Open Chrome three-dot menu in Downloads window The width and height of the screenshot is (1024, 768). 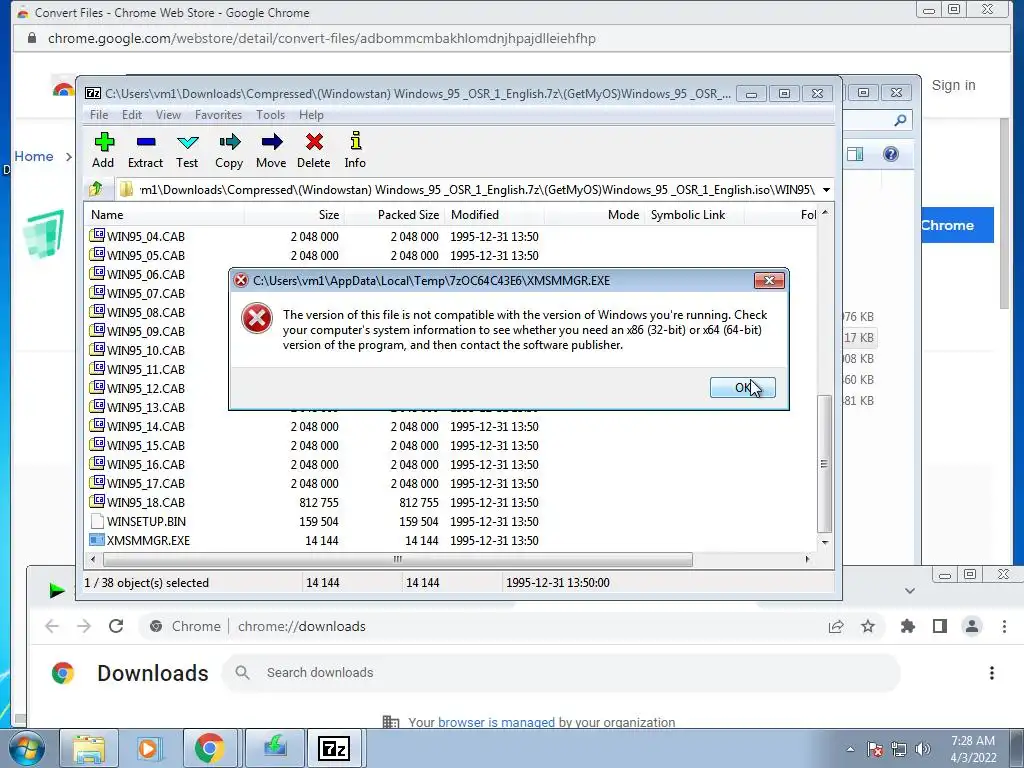point(1004,627)
